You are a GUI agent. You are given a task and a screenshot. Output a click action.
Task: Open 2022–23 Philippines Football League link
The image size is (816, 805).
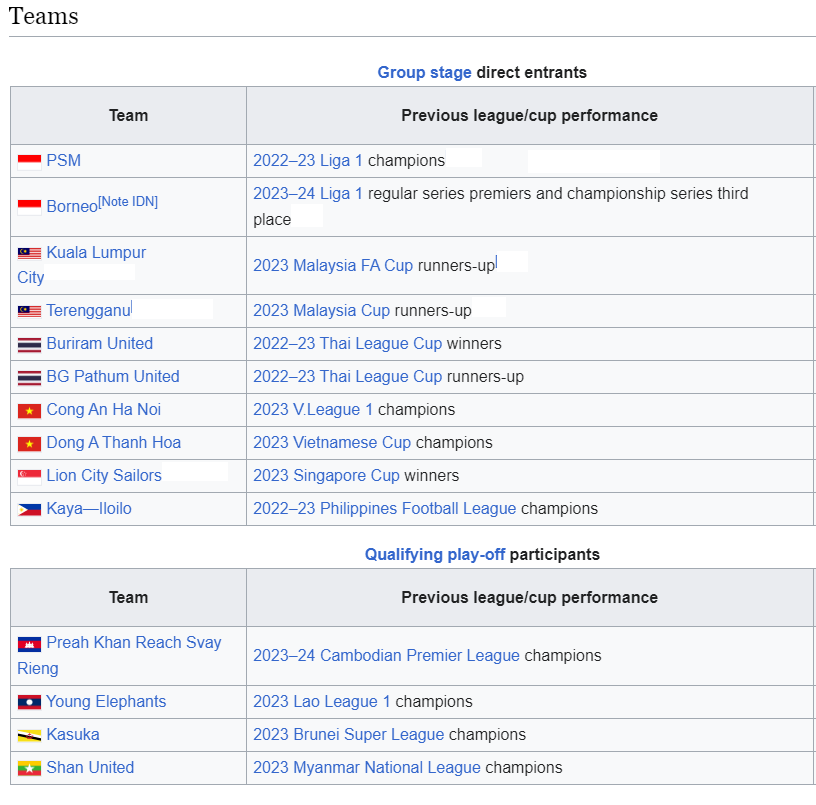point(385,508)
